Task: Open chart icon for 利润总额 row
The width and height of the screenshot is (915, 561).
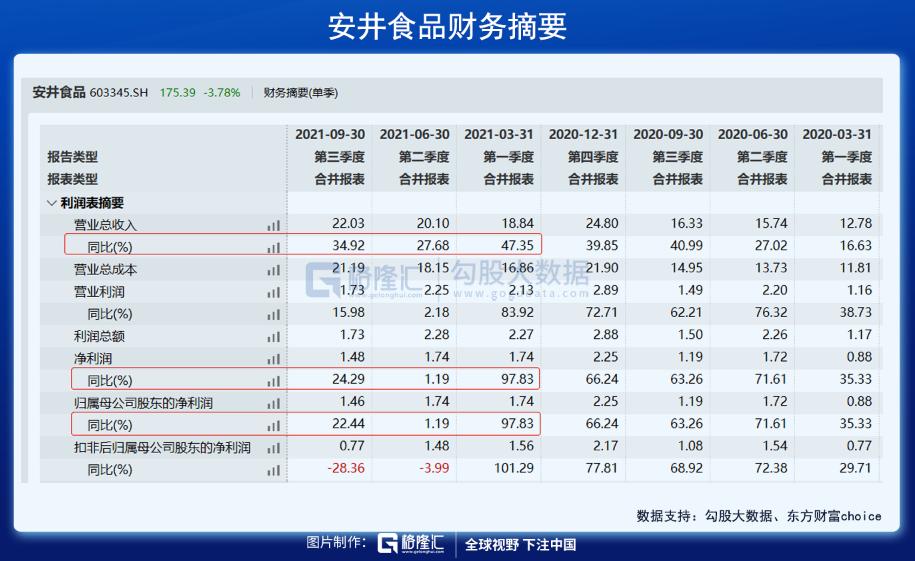Action: [274, 336]
